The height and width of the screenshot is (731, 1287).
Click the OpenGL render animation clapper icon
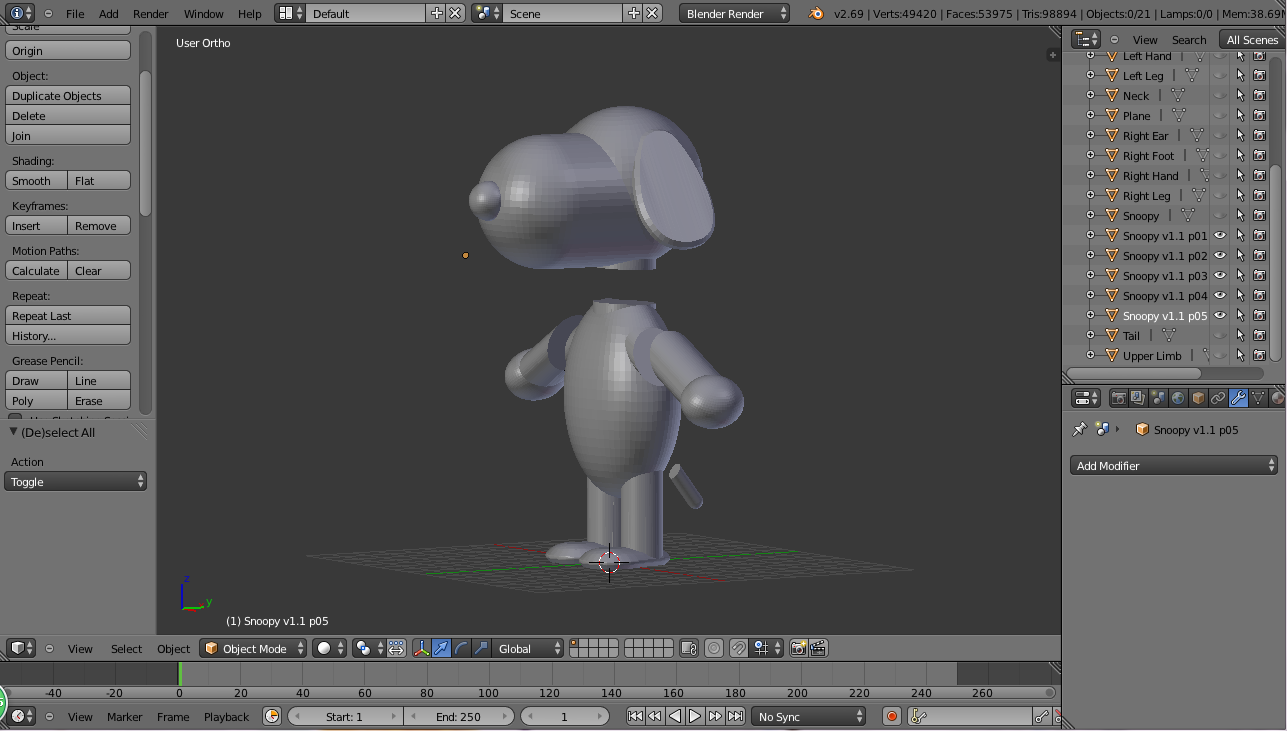pos(818,648)
